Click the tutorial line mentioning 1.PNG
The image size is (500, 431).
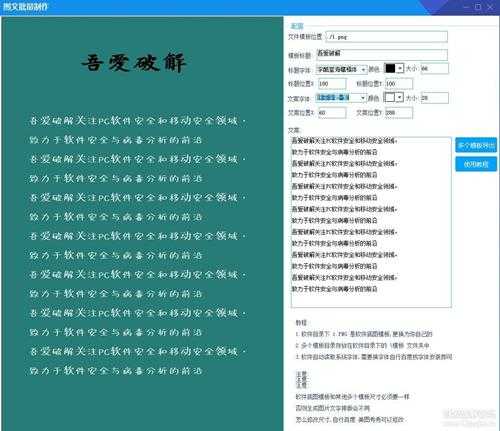(x=364, y=334)
